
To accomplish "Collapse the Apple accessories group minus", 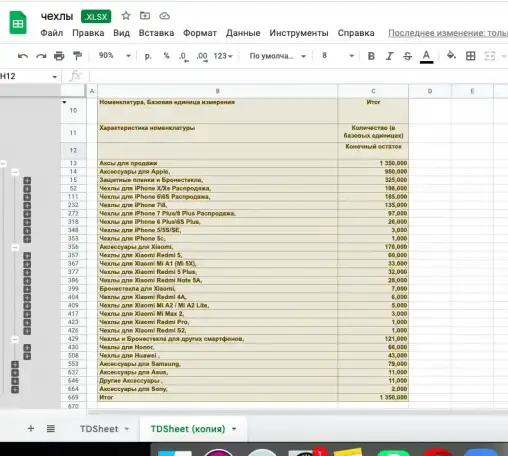I will [x=15, y=172].
